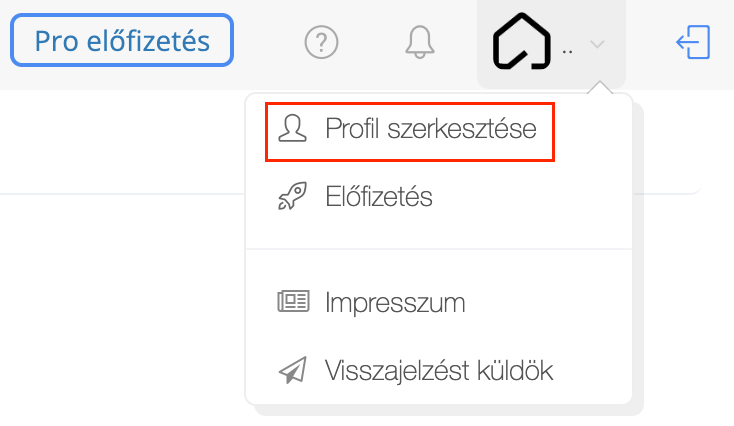The height and width of the screenshot is (426, 734).
Task: Click the person profile icon
Action: point(293,128)
